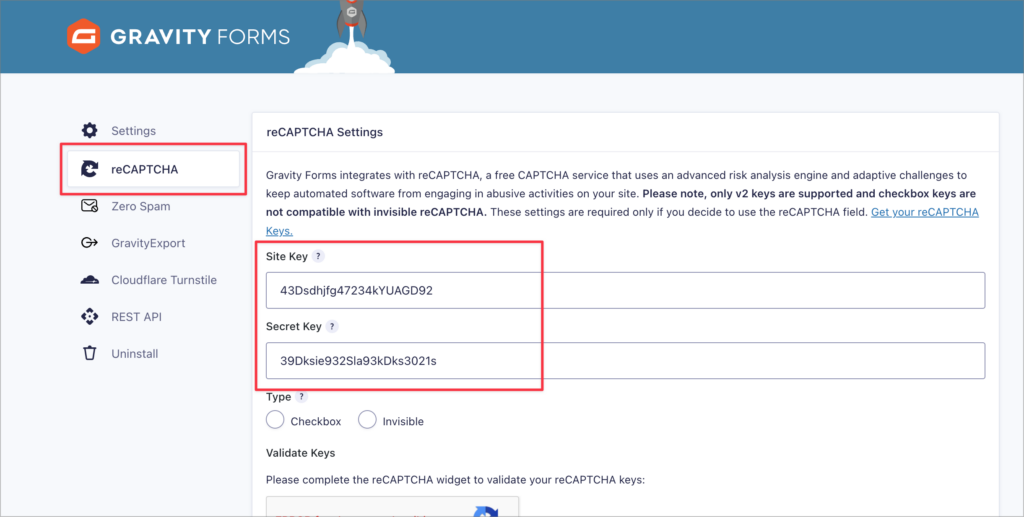1024x517 pixels.
Task: Click the Validate Keys heading text
Action: click(300, 453)
